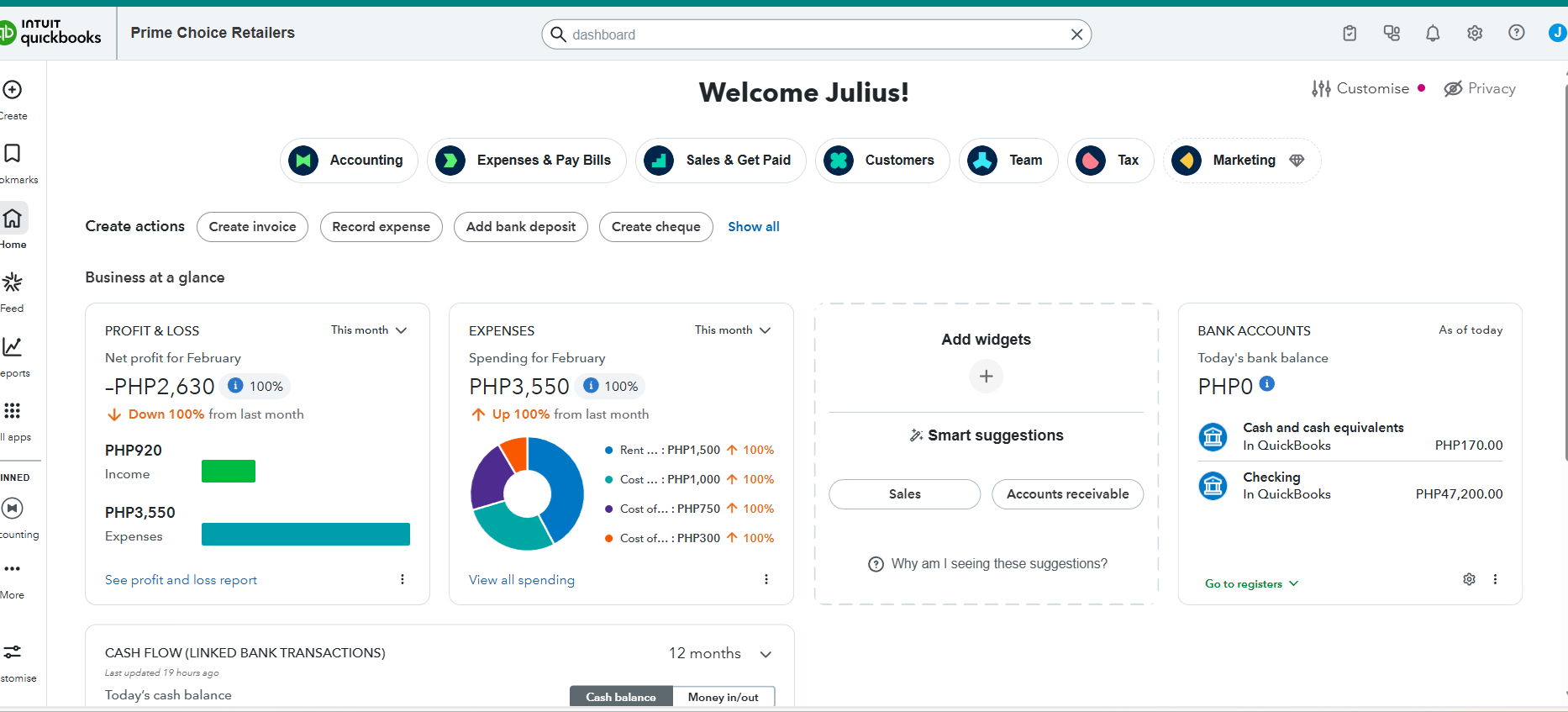This screenshot has width=1568, height=712.
Task: Click the magnifying glass search icon
Action: pyautogui.click(x=558, y=34)
